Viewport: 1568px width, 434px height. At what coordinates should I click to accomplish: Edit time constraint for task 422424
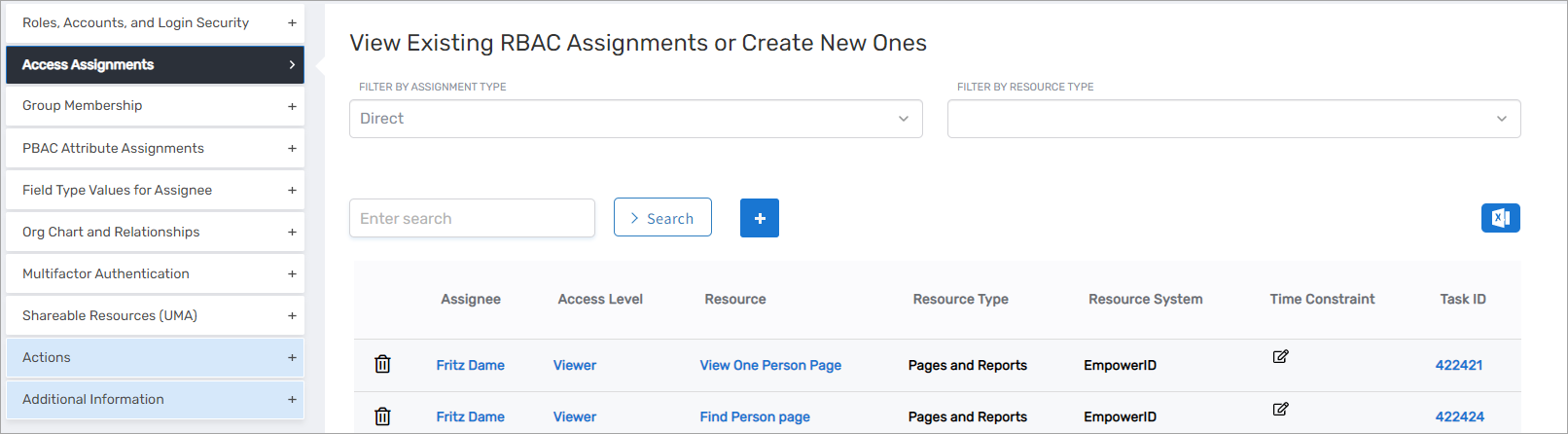(1280, 410)
